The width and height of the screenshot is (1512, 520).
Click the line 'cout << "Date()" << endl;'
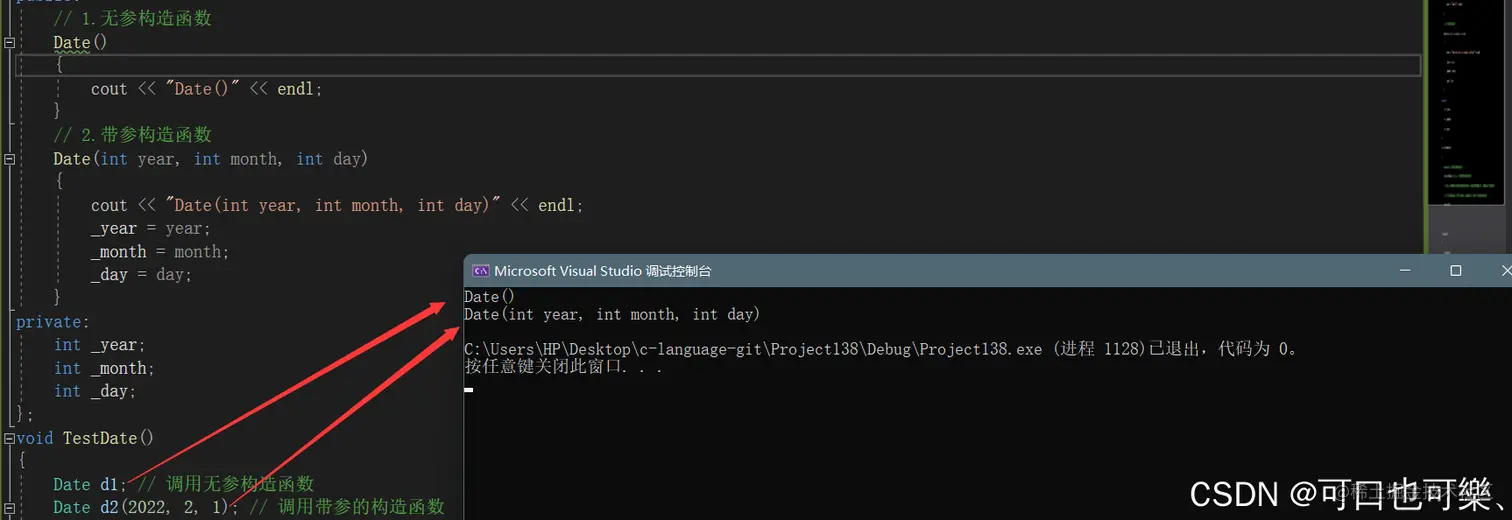207,89
